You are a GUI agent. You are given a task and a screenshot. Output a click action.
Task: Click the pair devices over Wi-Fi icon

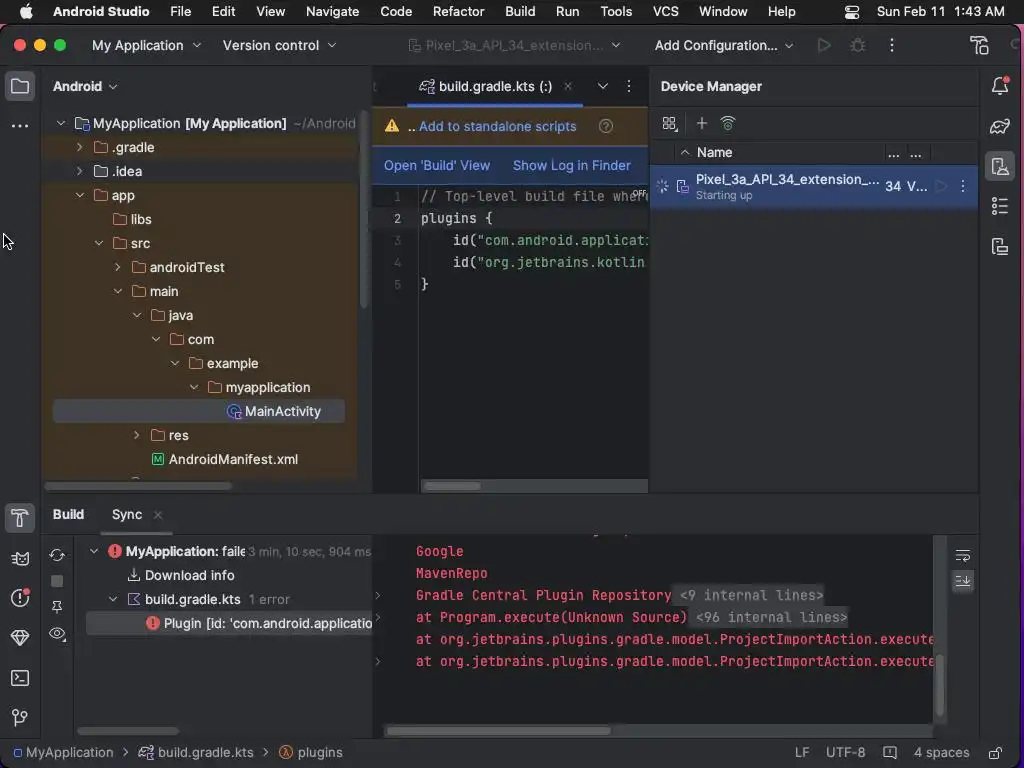728,123
